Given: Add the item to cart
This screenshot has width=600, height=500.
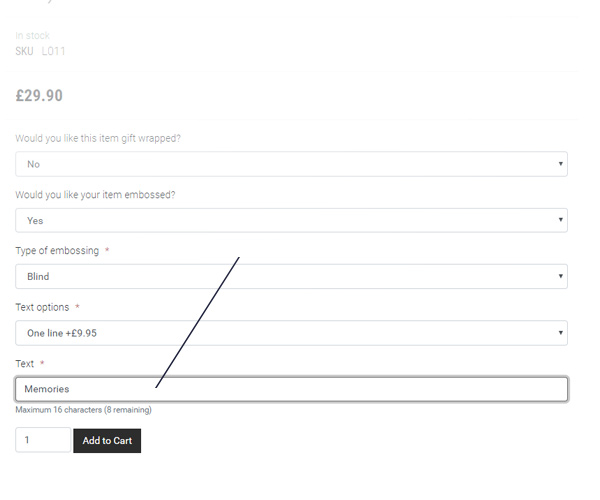Looking at the screenshot, I should [107, 441].
